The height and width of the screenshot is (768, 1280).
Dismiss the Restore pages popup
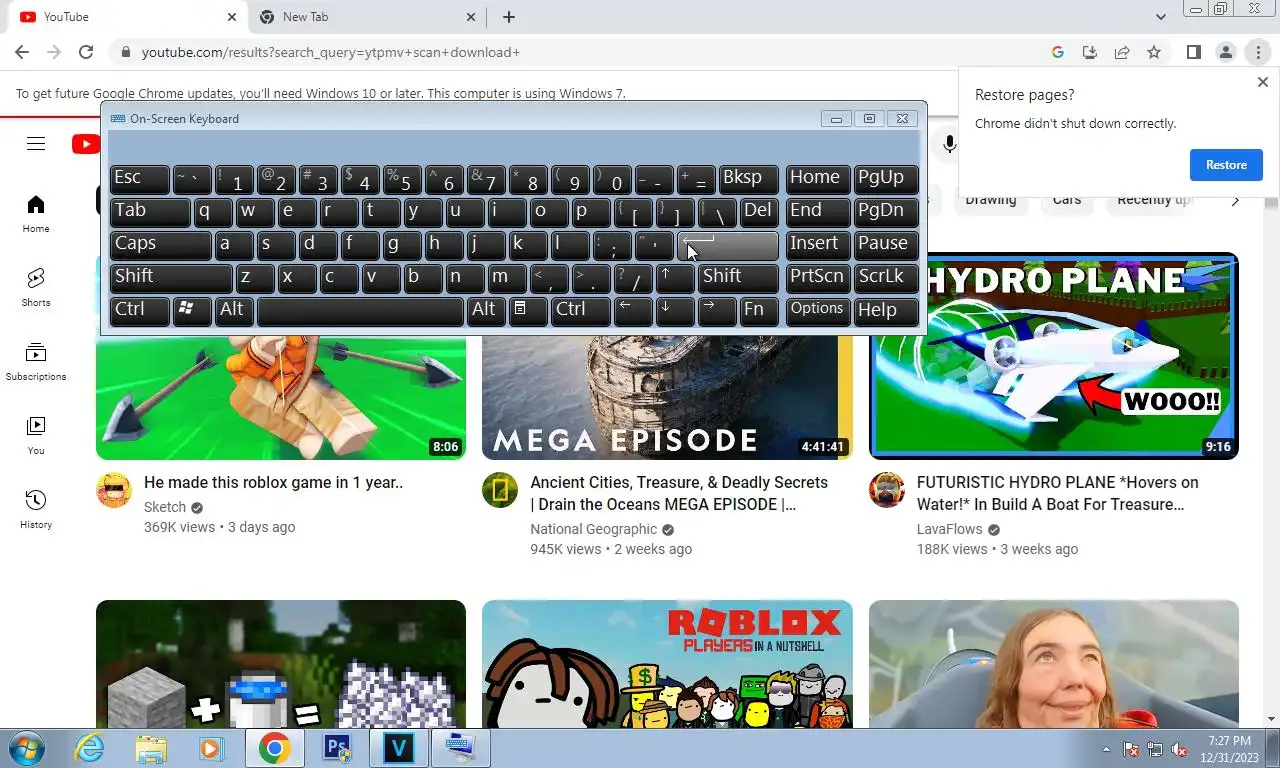(1262, 82)
